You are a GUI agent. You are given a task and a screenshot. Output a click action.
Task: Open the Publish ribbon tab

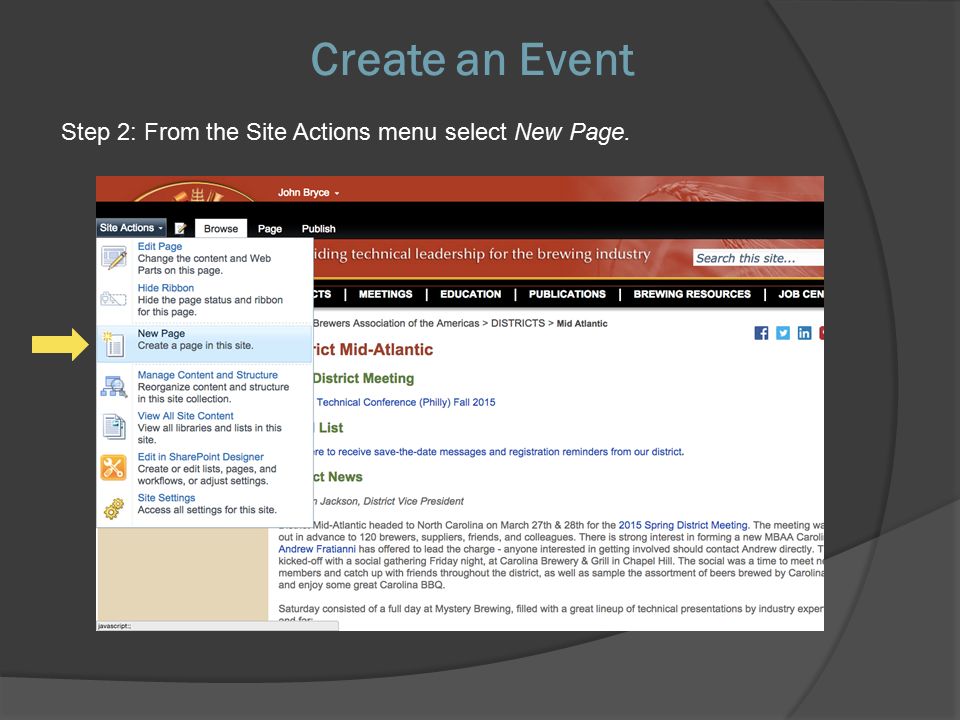(318, 228)
